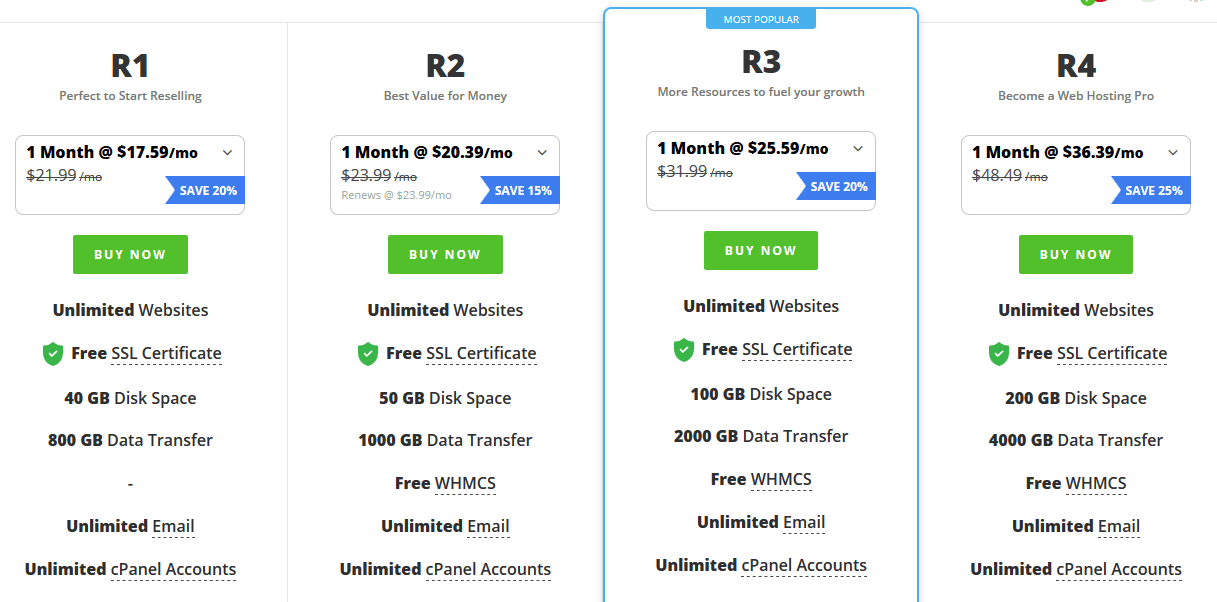
Task: Click the green shield icon in R3 plan
Action: click(x=684, y=350)
